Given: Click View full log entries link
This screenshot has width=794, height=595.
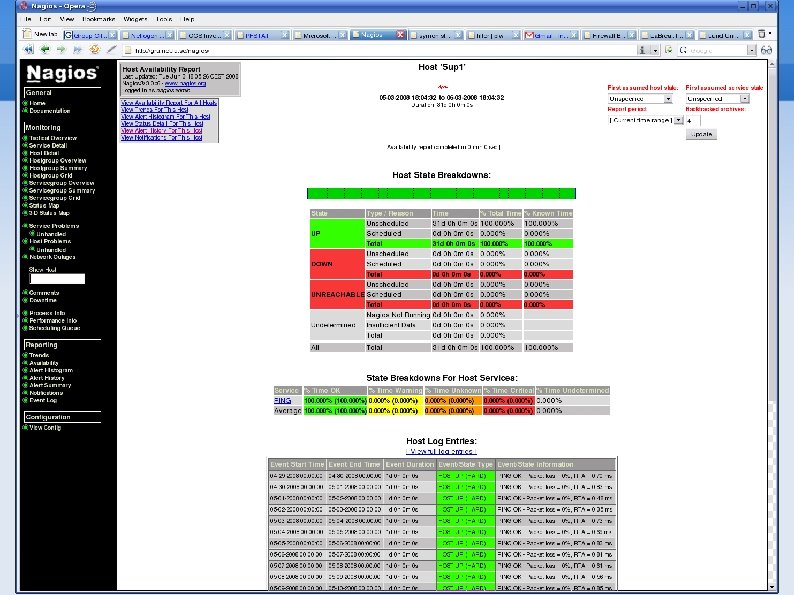Looking at the screenshot, I should point(442,451).
